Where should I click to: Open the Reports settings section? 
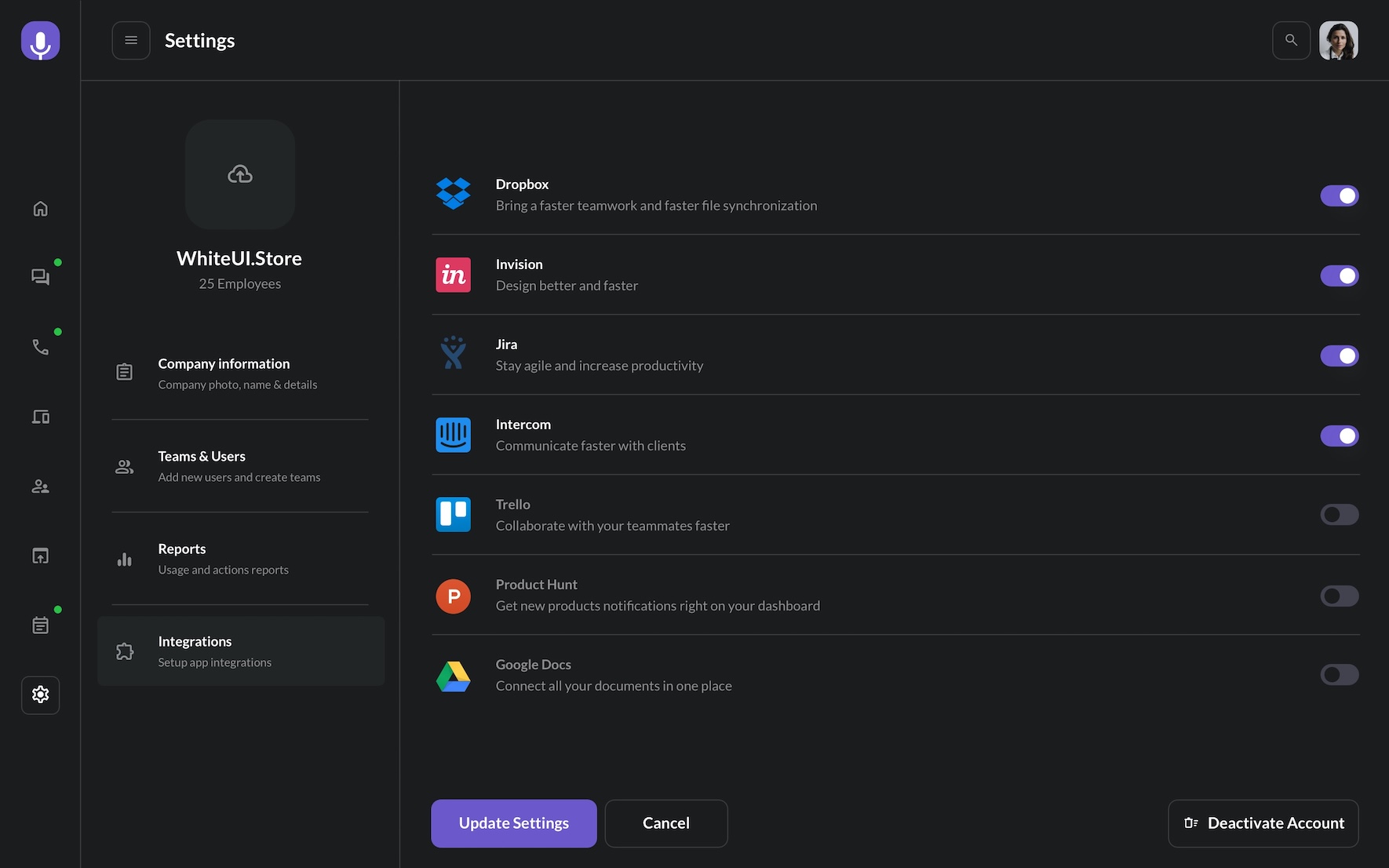coord(239,558)
